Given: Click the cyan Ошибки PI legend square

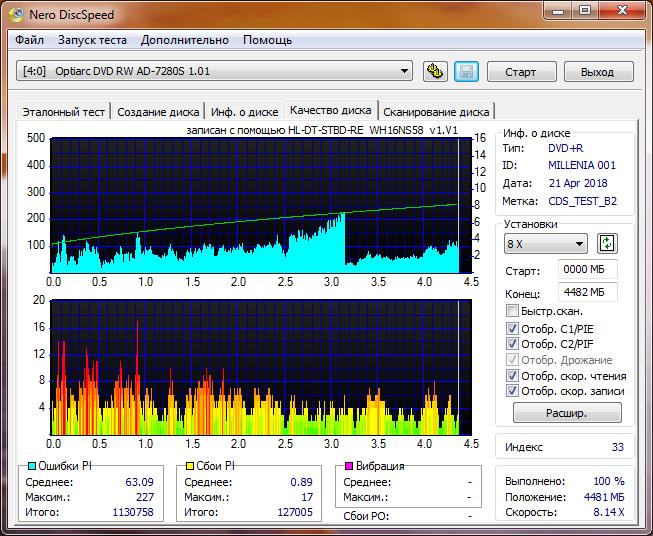Looking at the screenshot, I should tap(31, 466).
